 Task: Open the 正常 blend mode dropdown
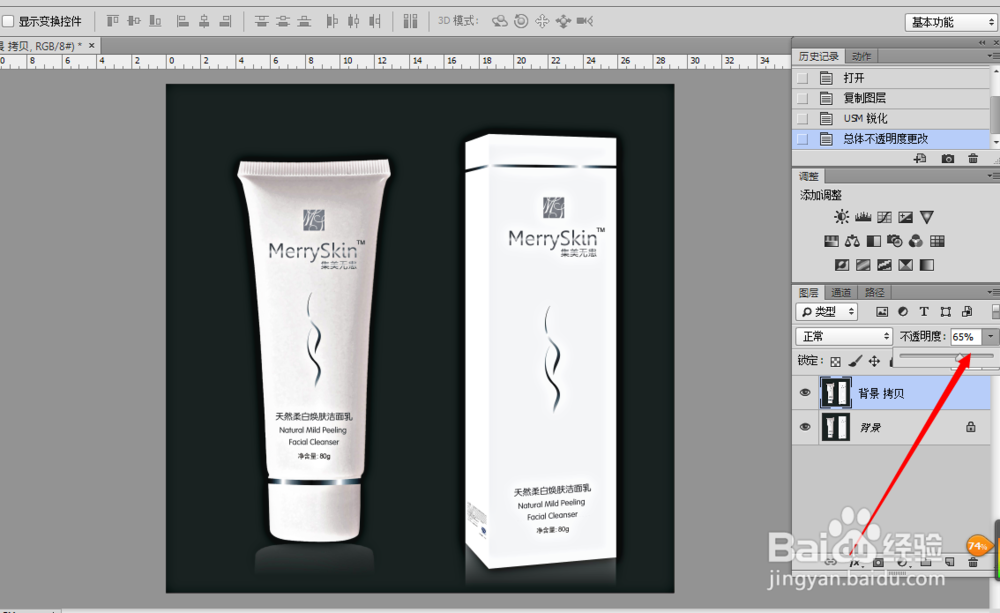point(843,336)
